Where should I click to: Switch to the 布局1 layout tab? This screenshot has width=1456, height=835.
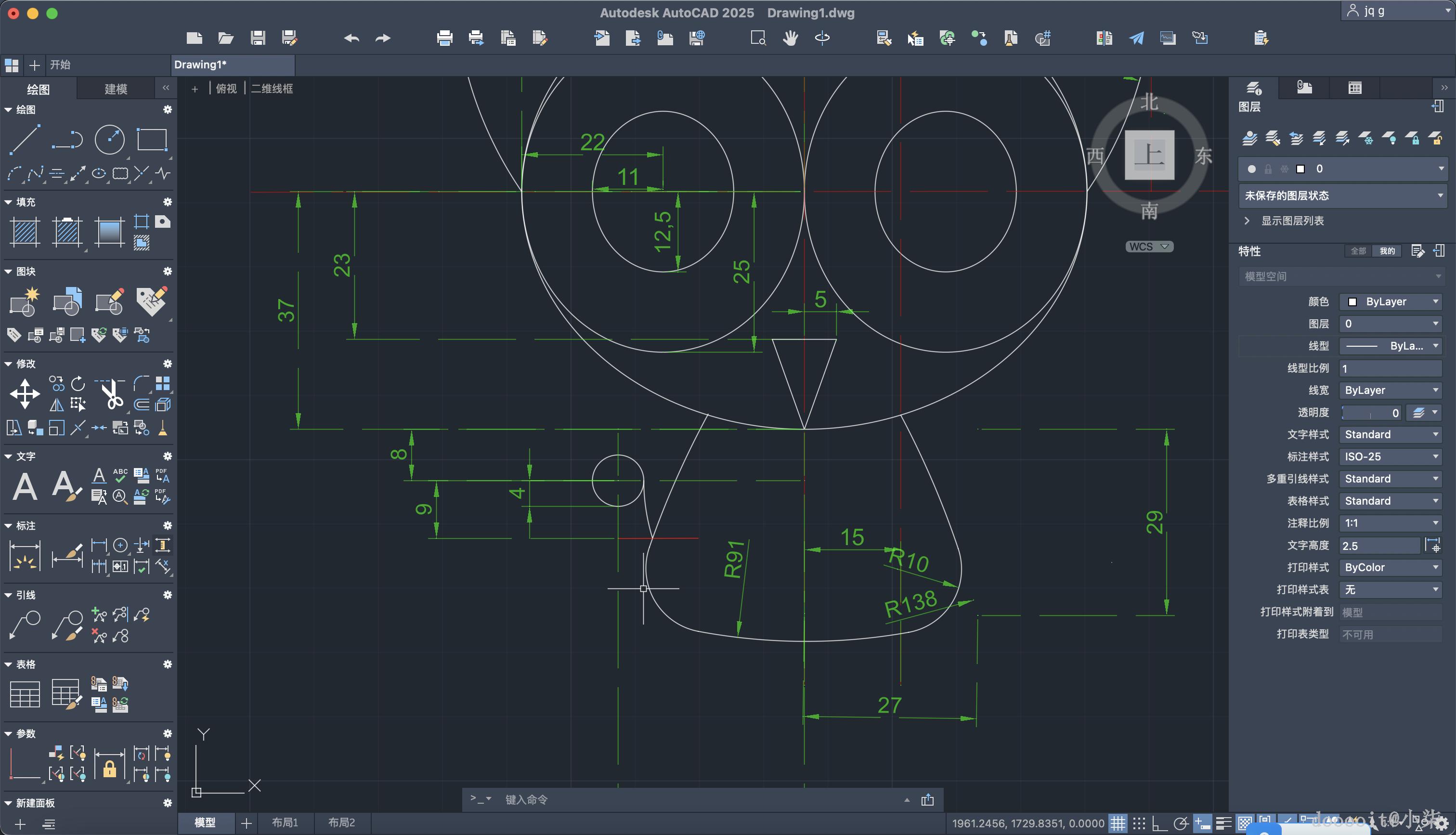(285, 822)
